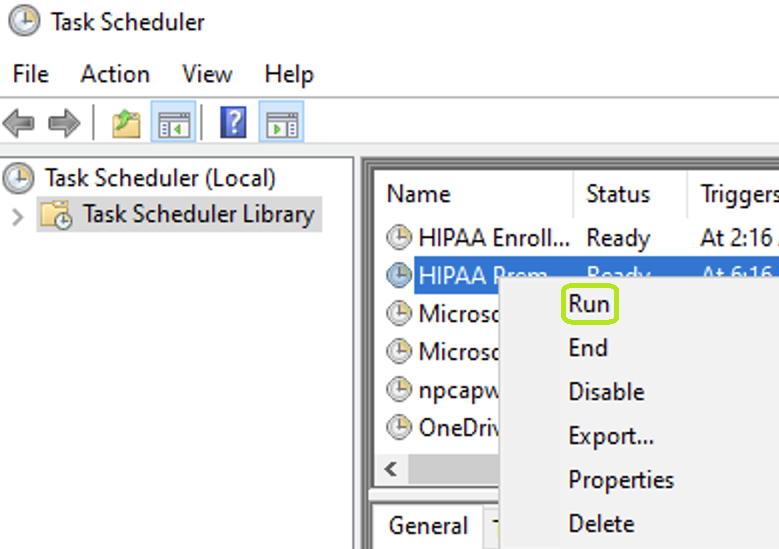Click the left arrow of horizontal scrollbar
The image size is (779, 549).
point(391,469)
